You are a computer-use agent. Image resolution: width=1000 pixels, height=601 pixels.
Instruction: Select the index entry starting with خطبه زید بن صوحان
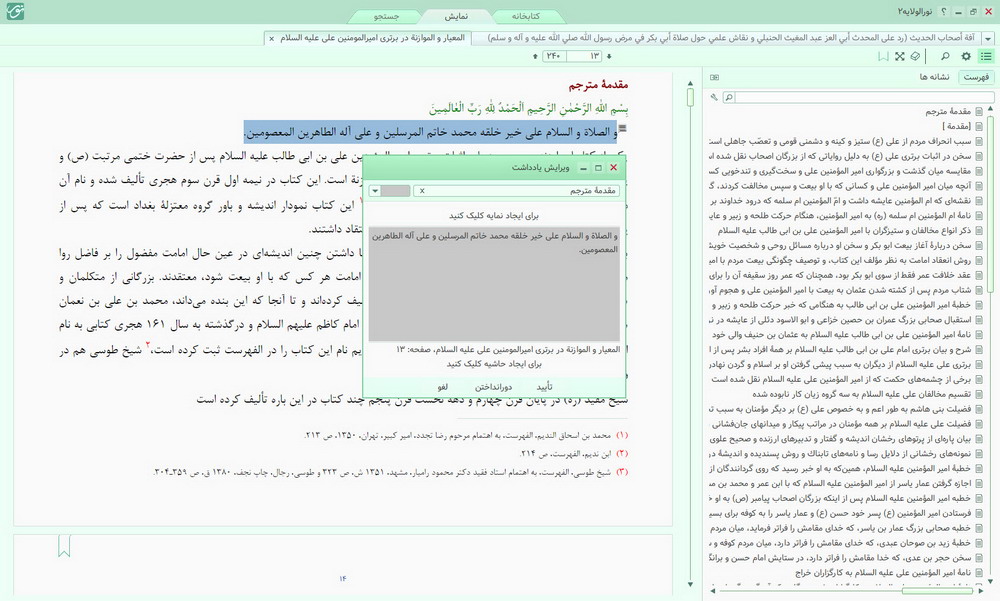(841, 543)
